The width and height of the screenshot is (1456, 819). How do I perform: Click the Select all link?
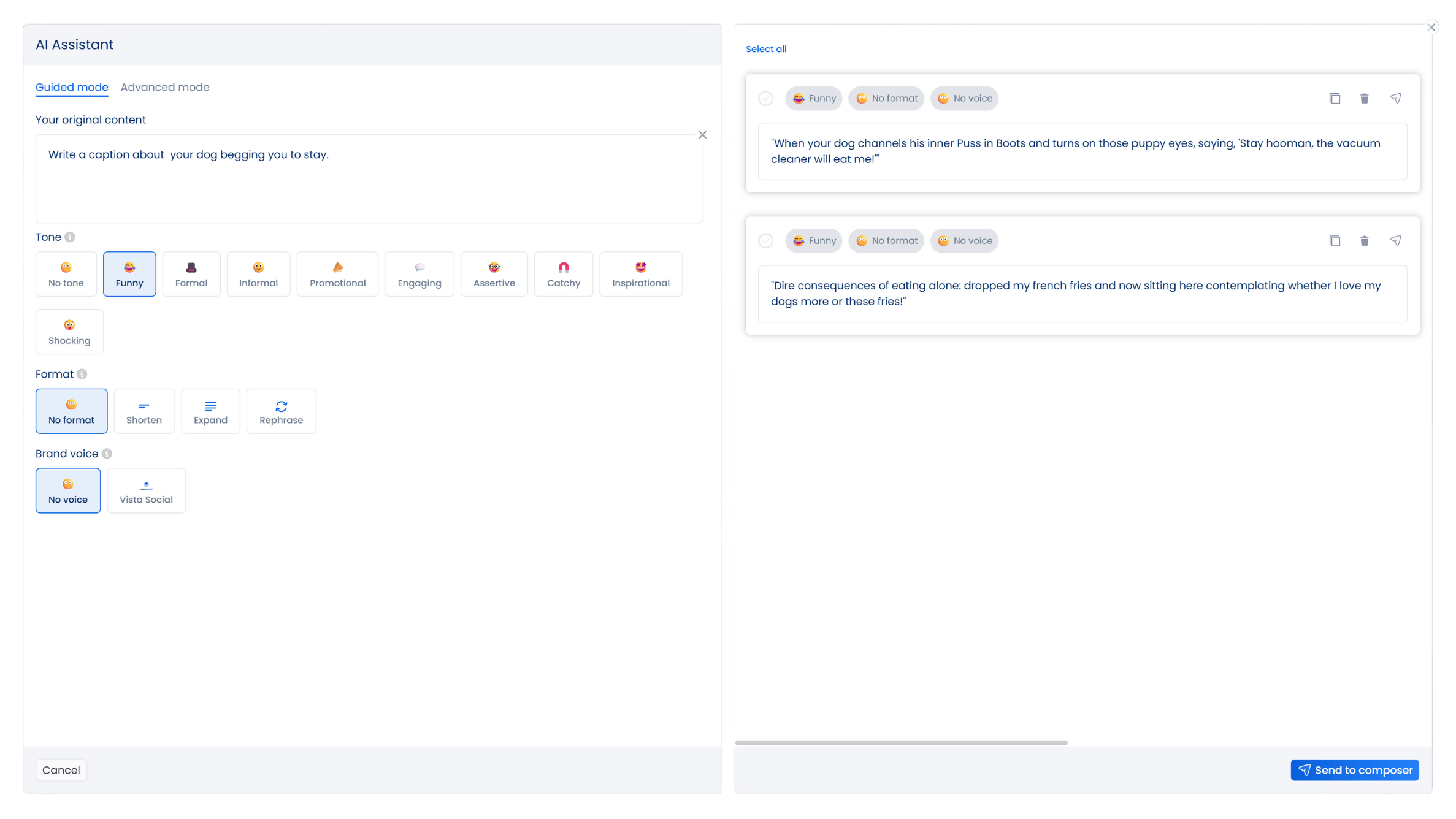coord(765,49)
